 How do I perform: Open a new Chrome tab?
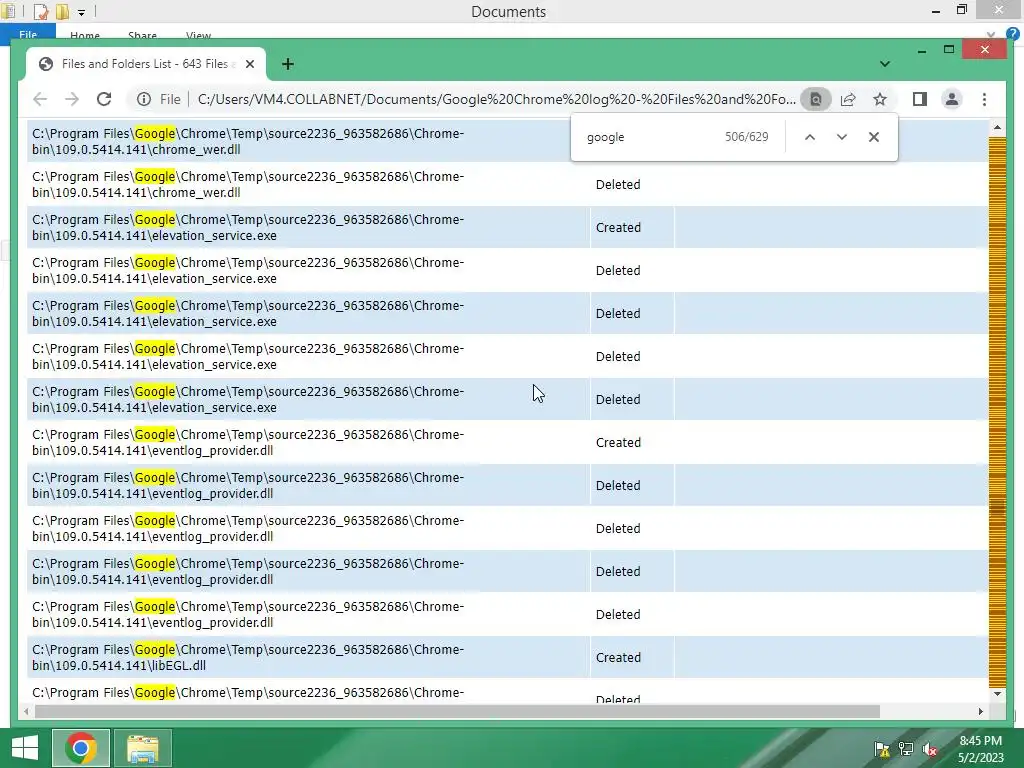[287, 64]
